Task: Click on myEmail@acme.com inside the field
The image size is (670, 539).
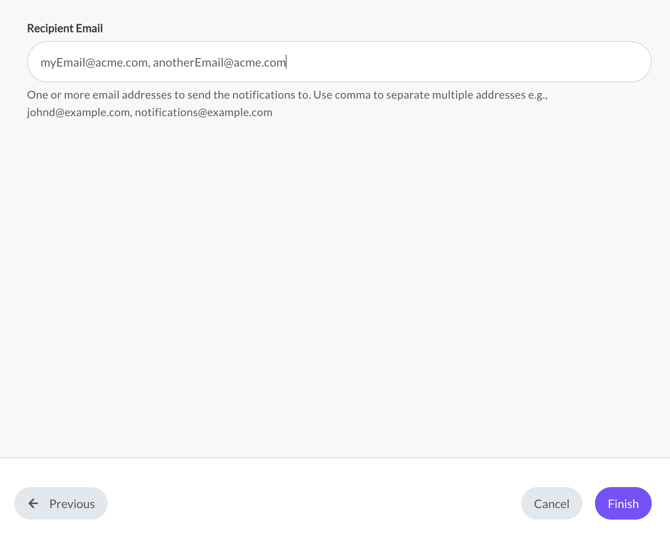Action: point(94,62)
